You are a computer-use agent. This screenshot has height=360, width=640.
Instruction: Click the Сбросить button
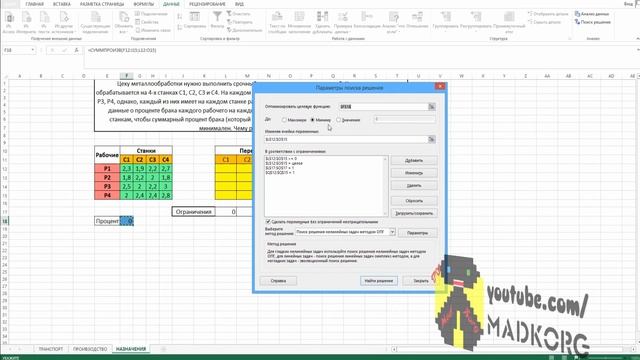[x=414, y=201]
